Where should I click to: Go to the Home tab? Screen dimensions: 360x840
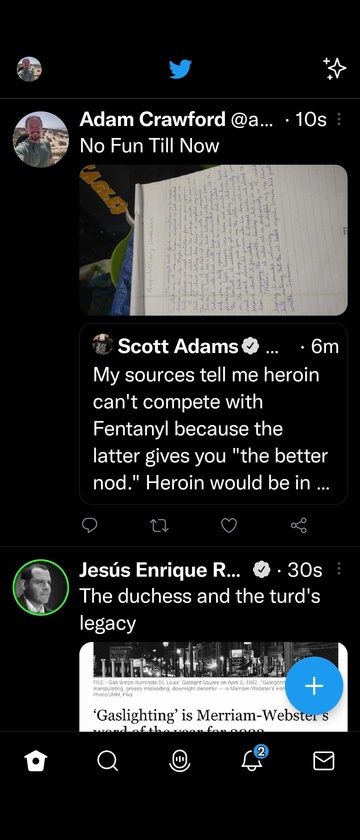click(36, 760)
